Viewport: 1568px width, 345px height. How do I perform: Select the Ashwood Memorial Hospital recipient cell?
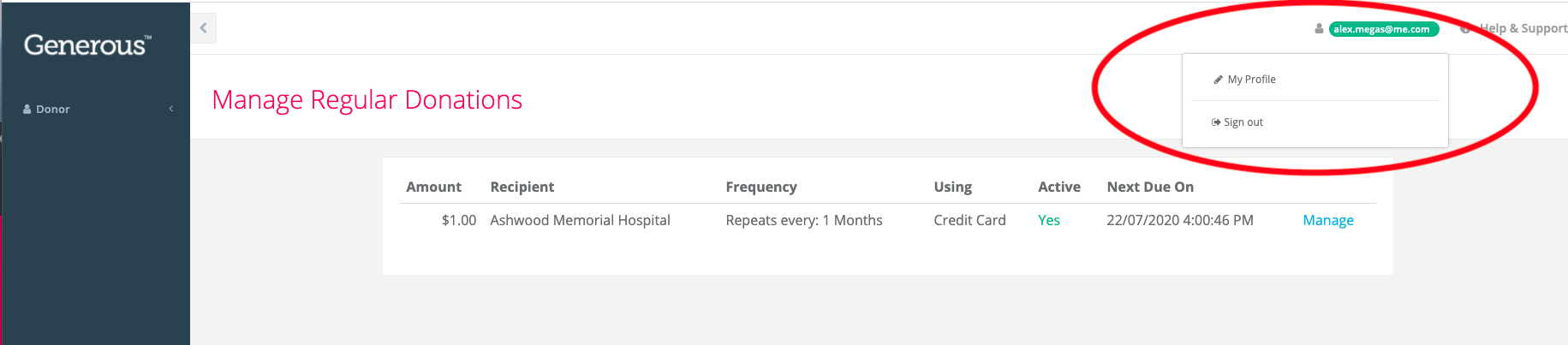tap(580, 220)
